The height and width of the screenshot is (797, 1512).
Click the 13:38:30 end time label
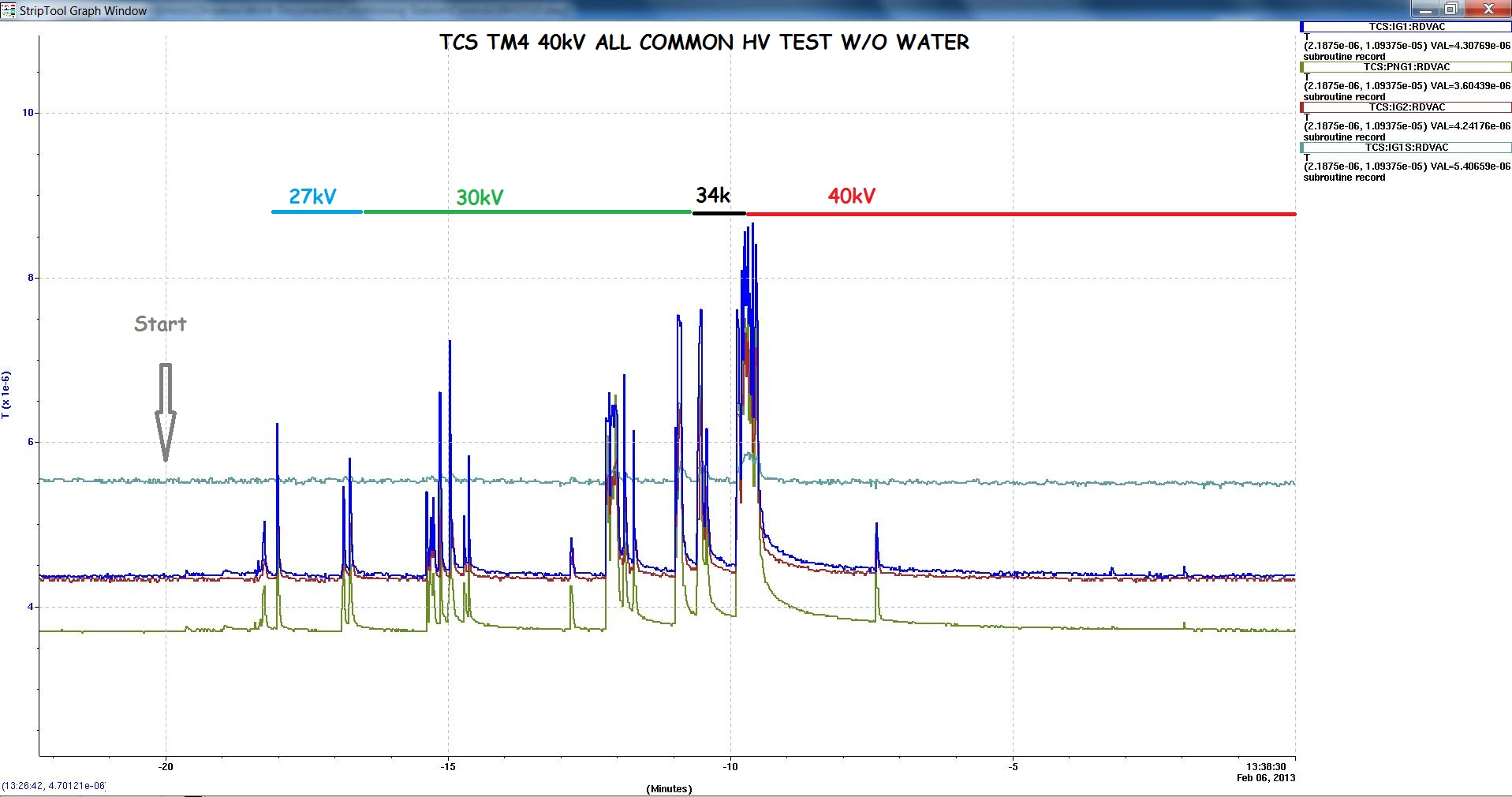1266,767
